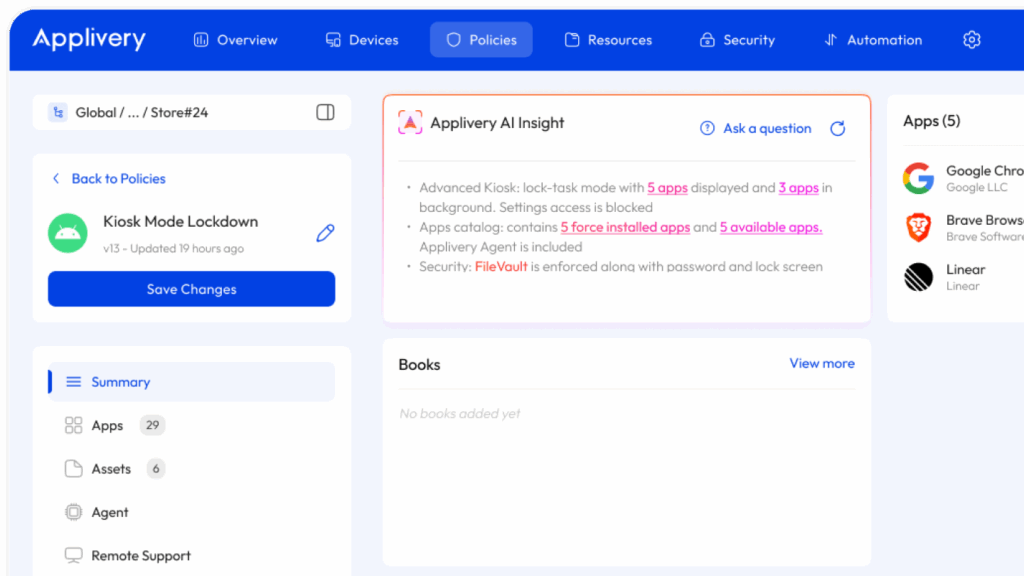Click Ask a question link
Viewport: 1024px width, 576px height.
756,128
